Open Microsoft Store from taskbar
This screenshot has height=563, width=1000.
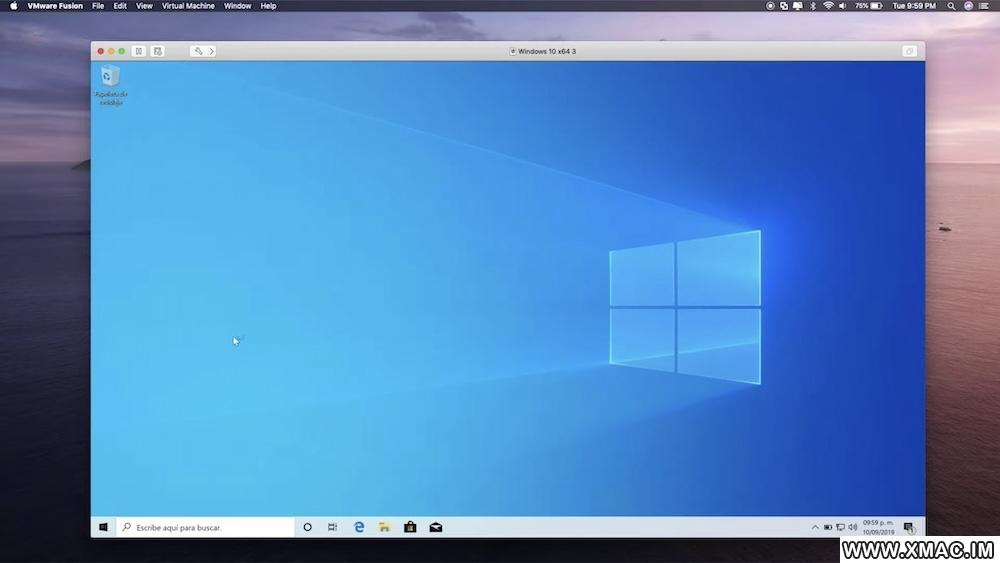(x=410, y=527)
